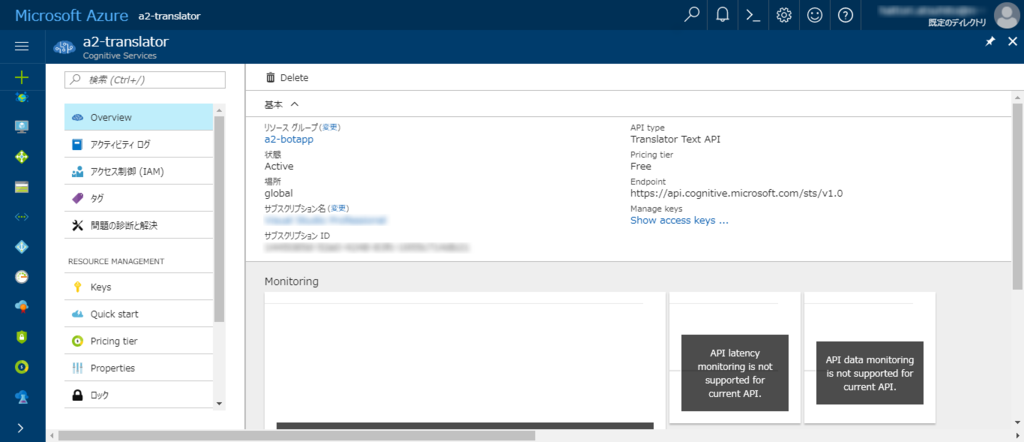
Task: Open the hamburger menu in left sidebar
Action: [x=22, y=46]
